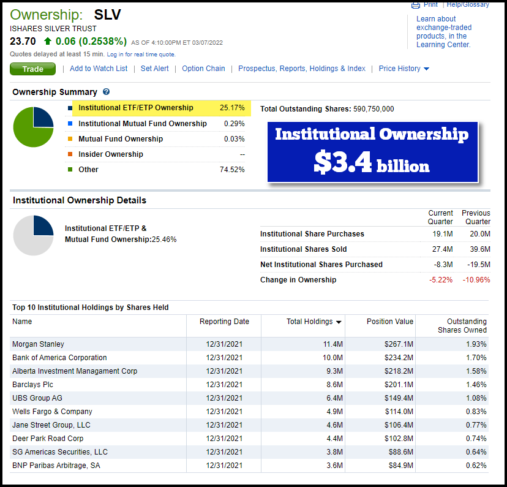This screenshot has height=487, width=507.
Task: Click the Position Value column header
Action: click(390, 321)
